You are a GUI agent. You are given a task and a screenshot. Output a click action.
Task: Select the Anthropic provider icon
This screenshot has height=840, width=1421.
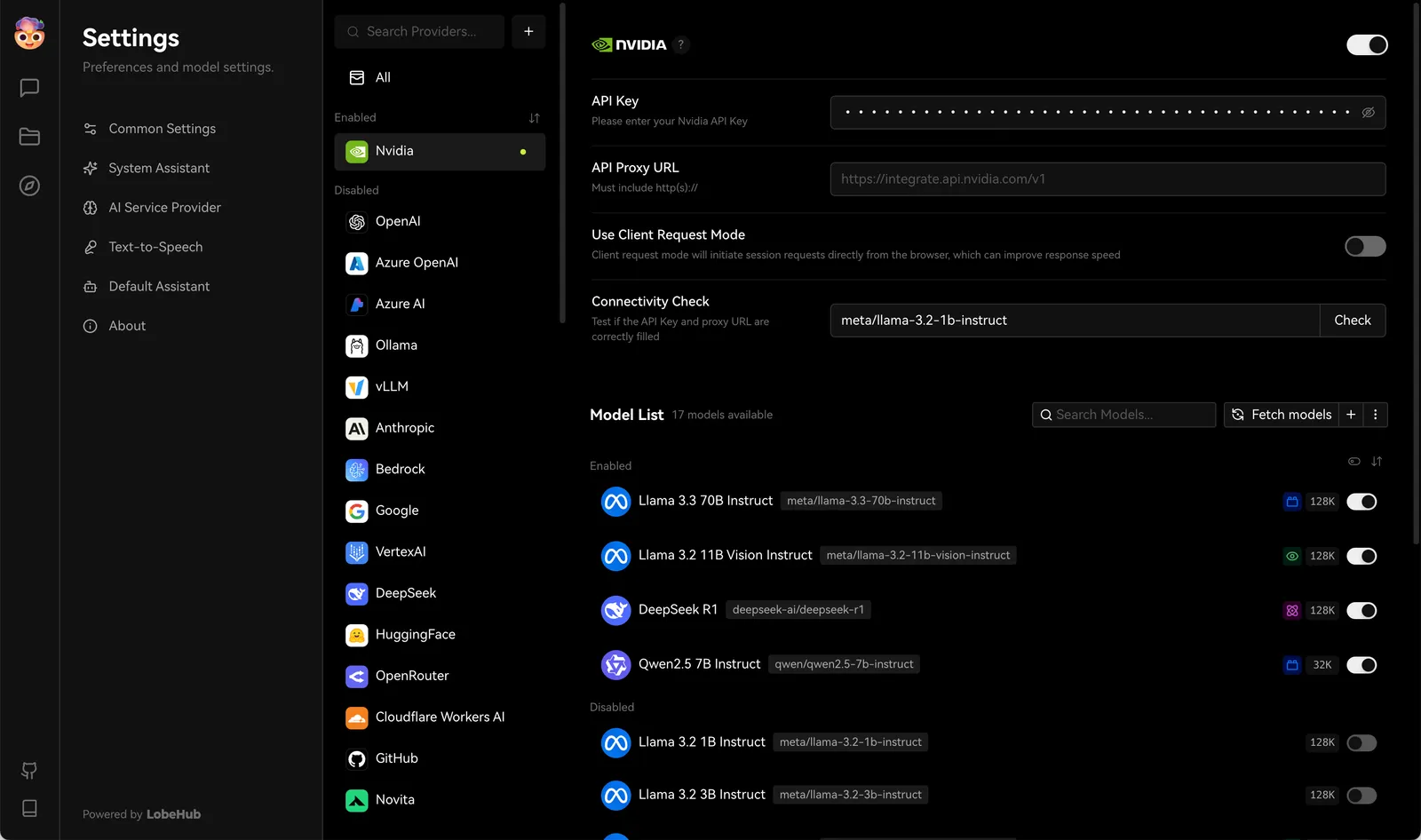[x=356, y=428]
